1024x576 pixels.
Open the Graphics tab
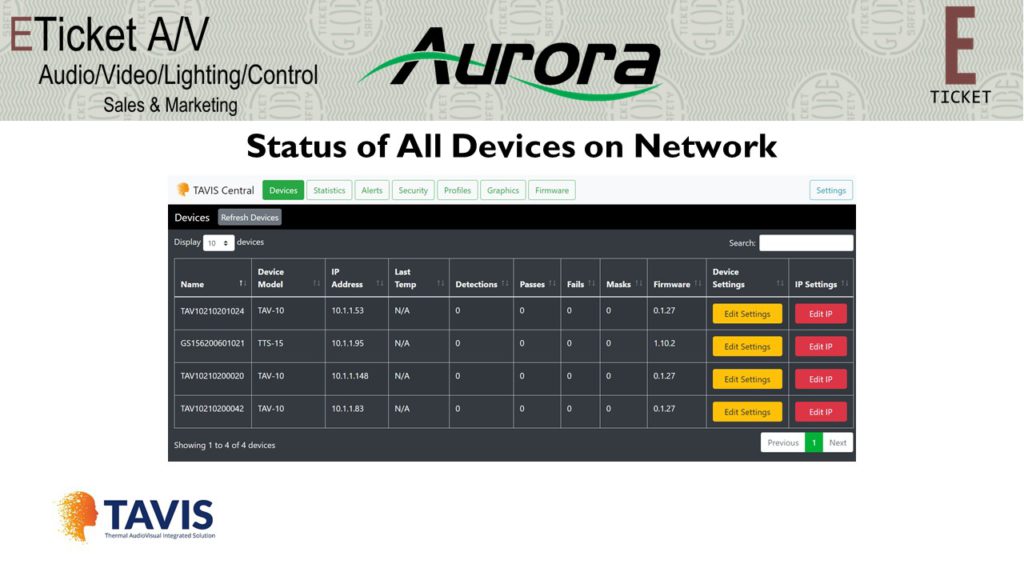[503, 190]
